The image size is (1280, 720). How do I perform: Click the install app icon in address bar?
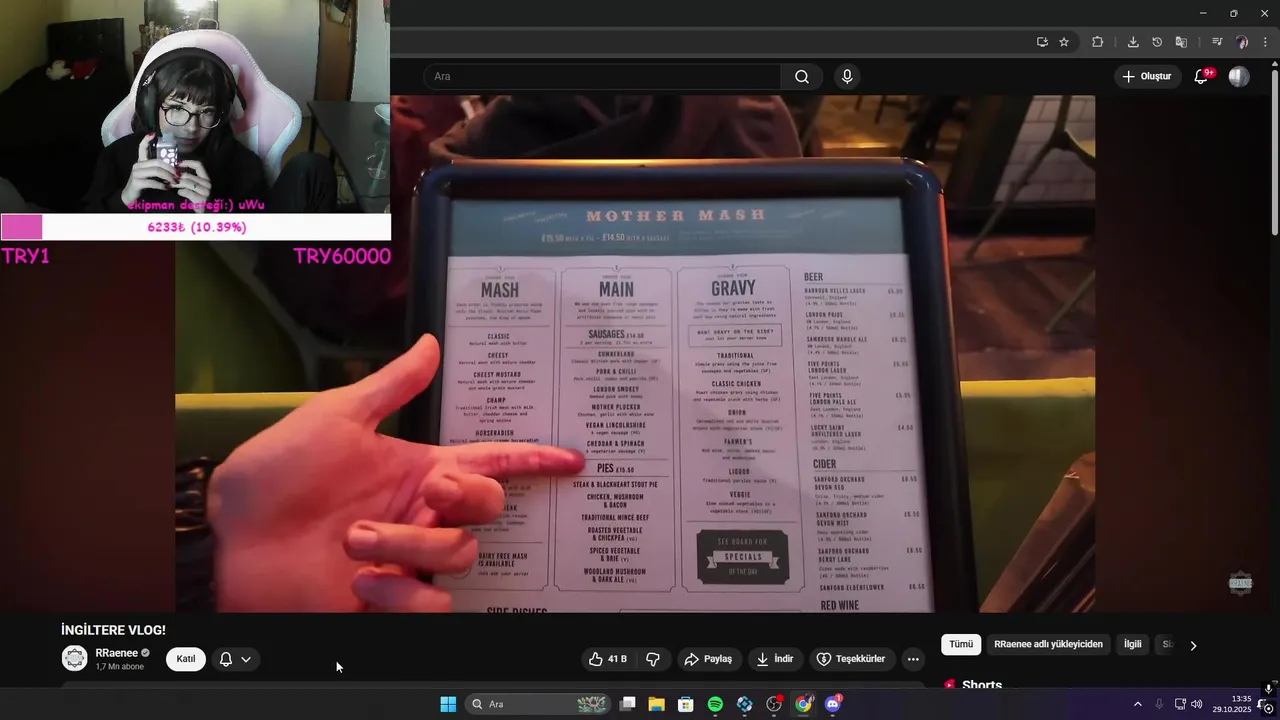1042,42
